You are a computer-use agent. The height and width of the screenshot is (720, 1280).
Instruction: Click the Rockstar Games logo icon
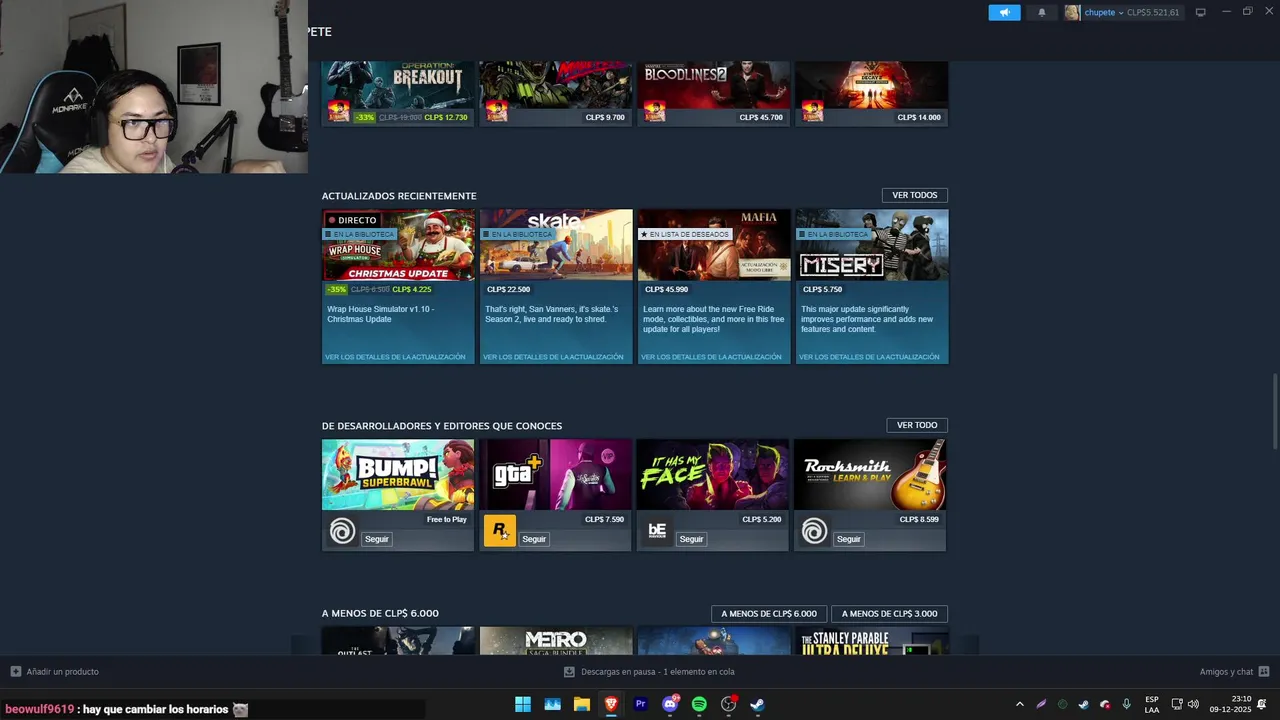click(499, 531)
